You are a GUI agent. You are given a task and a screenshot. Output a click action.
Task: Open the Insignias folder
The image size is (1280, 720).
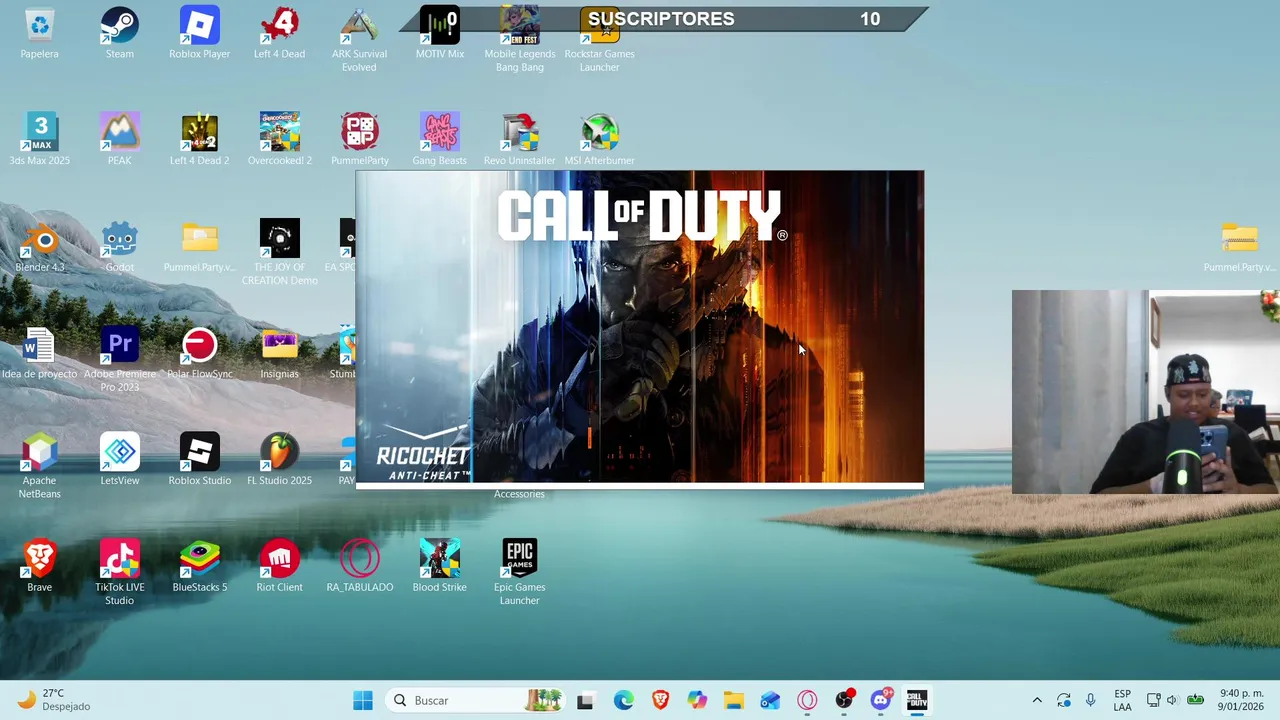click(x=279, y=354)
